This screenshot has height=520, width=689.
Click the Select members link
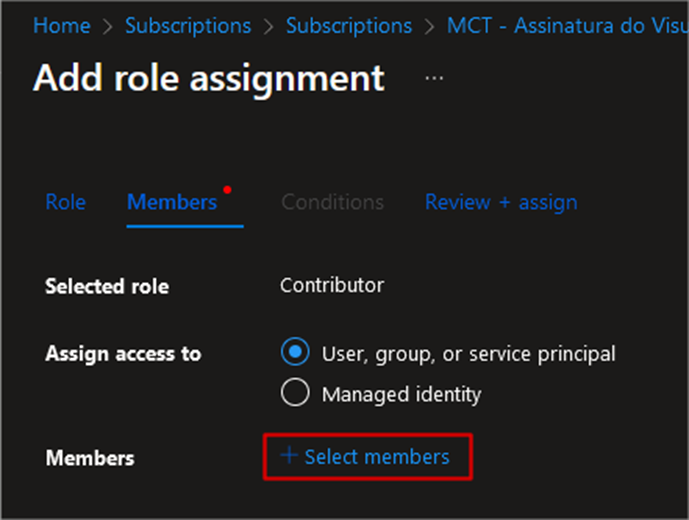point(377,457)
